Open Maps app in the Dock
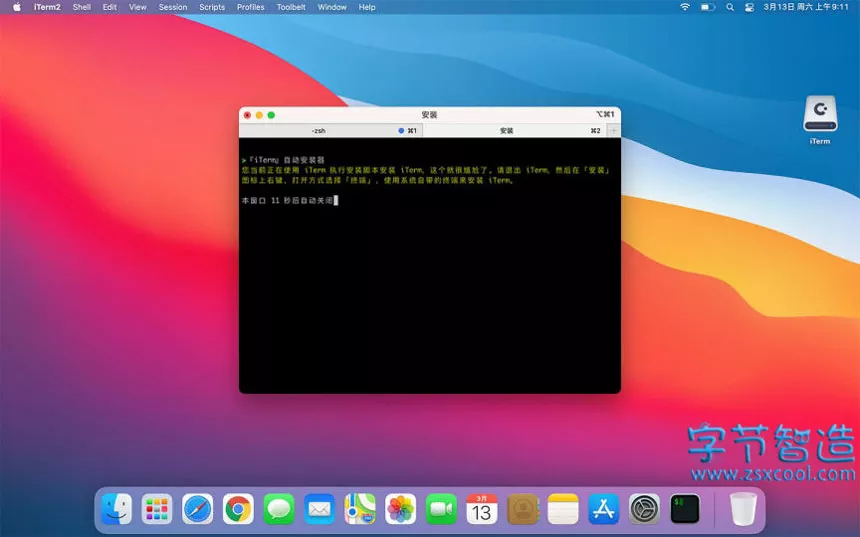Screen dimensions: 860x537 360,509
